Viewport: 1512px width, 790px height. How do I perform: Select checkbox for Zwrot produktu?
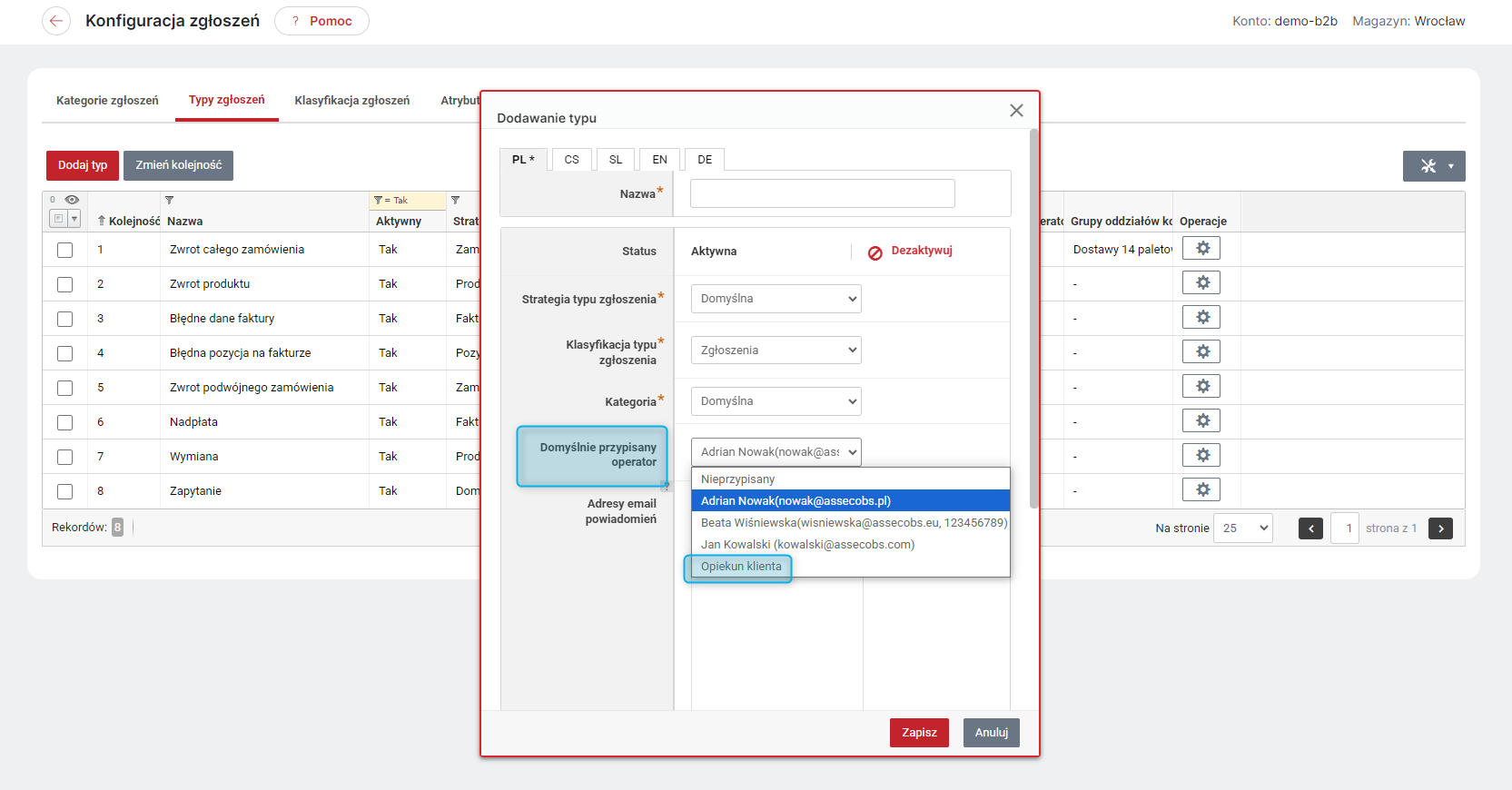pos(64,284)
